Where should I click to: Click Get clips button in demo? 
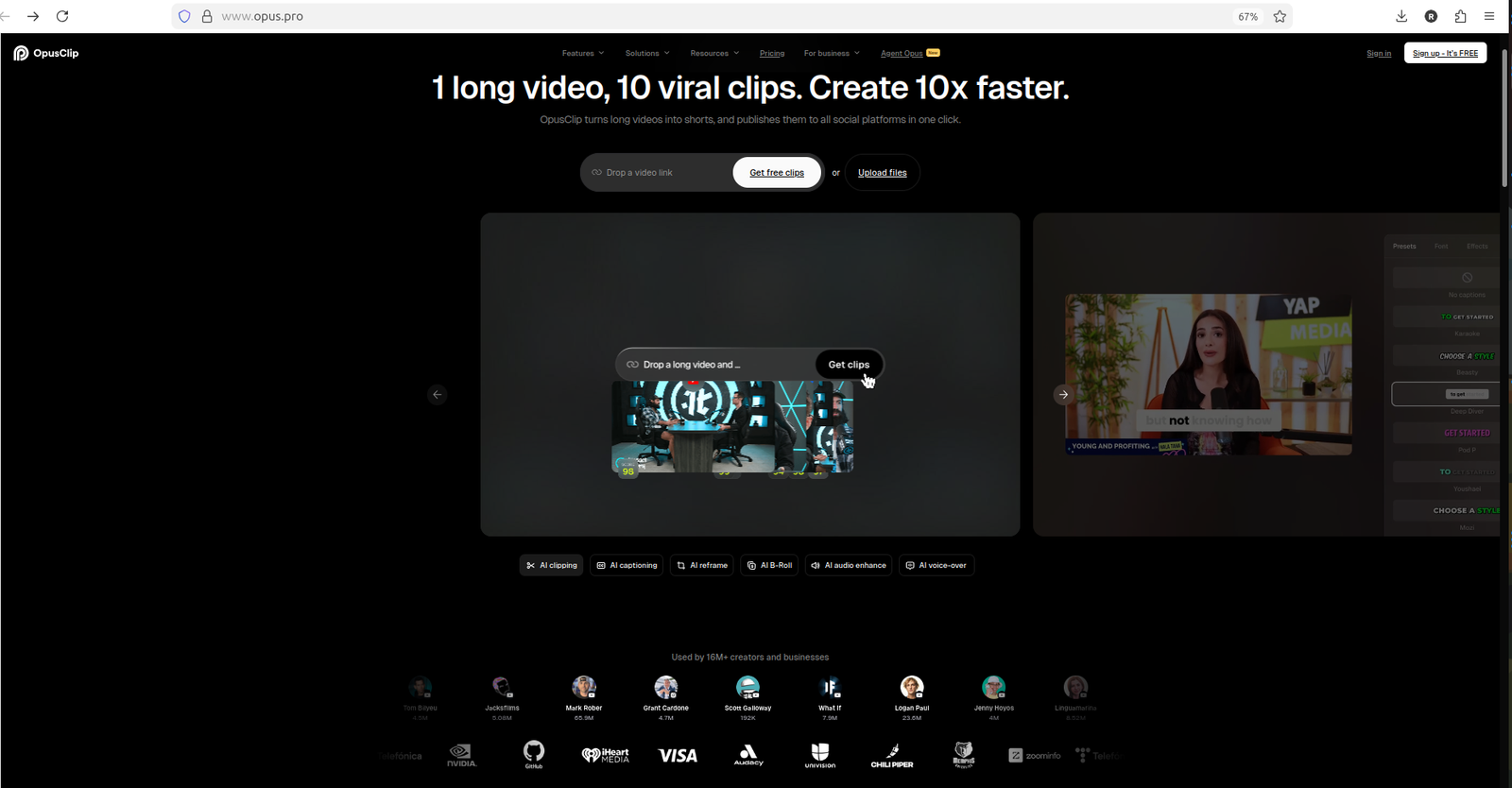[x=849, y=364]
